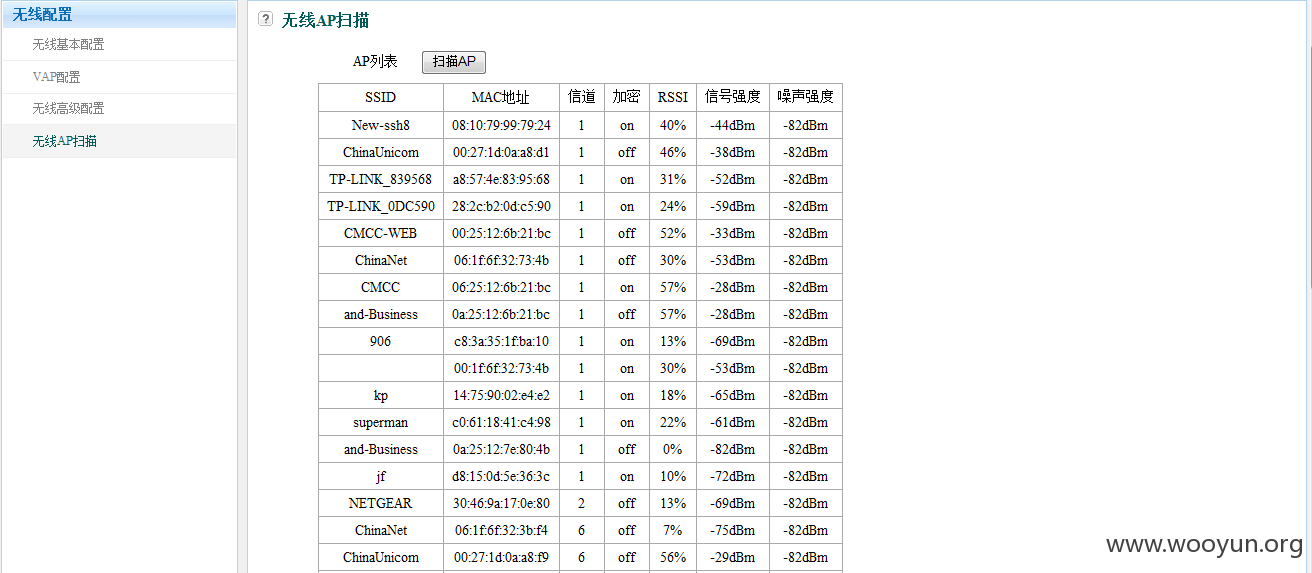Click the SSID column header
Screen dimensions: 1312x573
coord(380,97)
